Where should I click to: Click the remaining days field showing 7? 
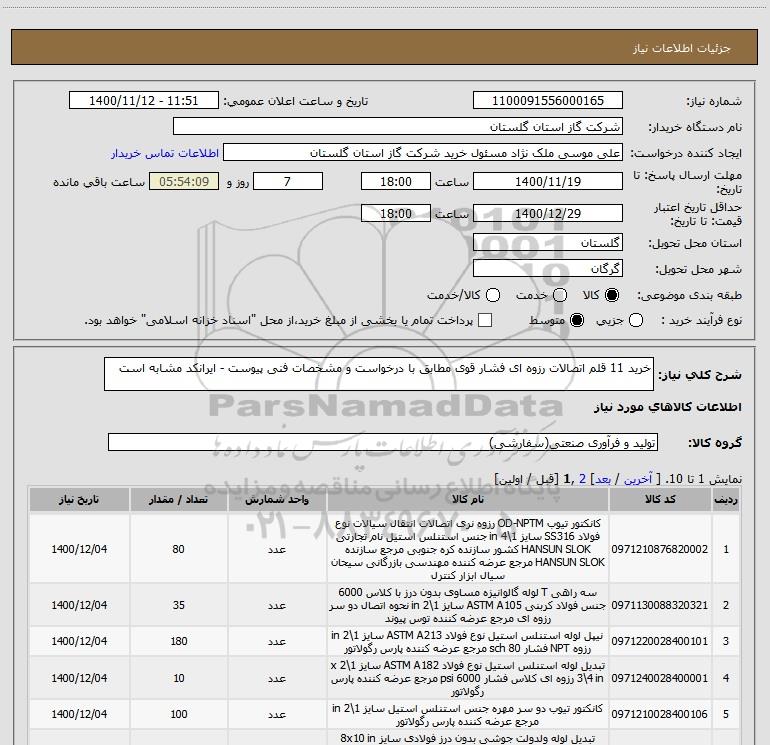287,181
